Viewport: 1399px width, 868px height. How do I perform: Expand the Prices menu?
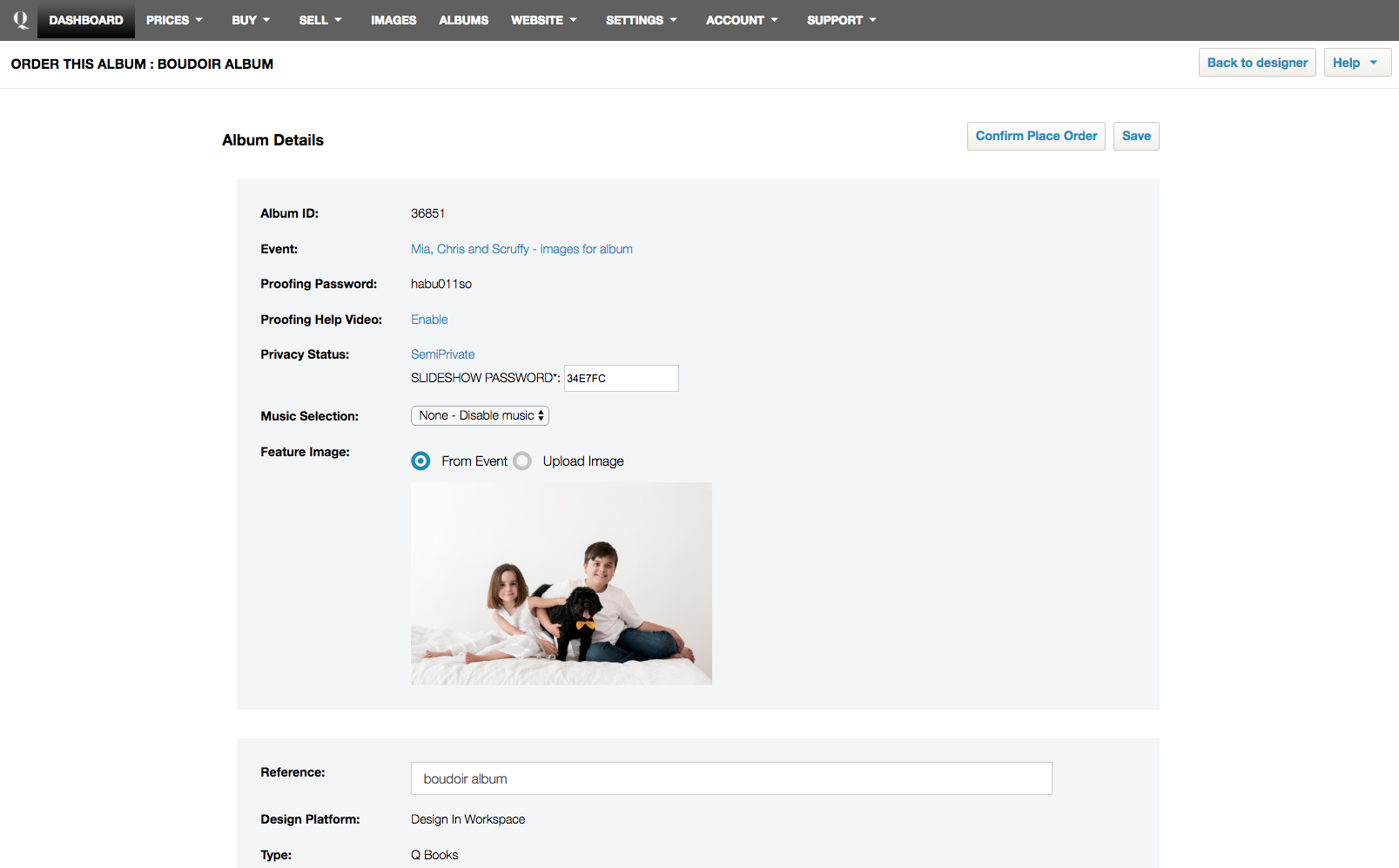174,20
